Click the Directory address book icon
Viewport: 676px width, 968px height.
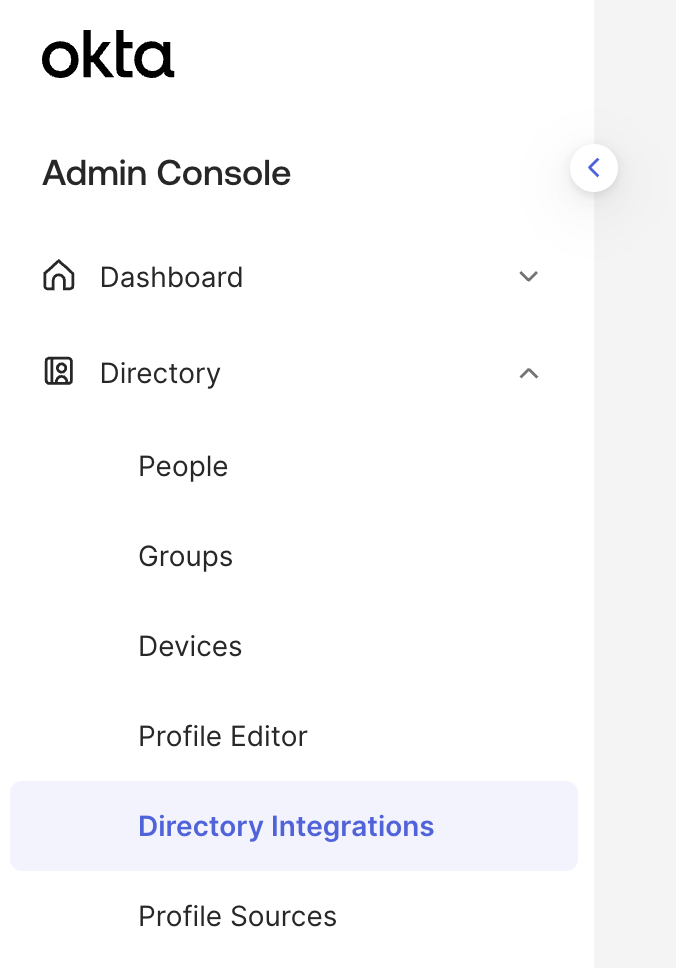(x=59, y=372)
